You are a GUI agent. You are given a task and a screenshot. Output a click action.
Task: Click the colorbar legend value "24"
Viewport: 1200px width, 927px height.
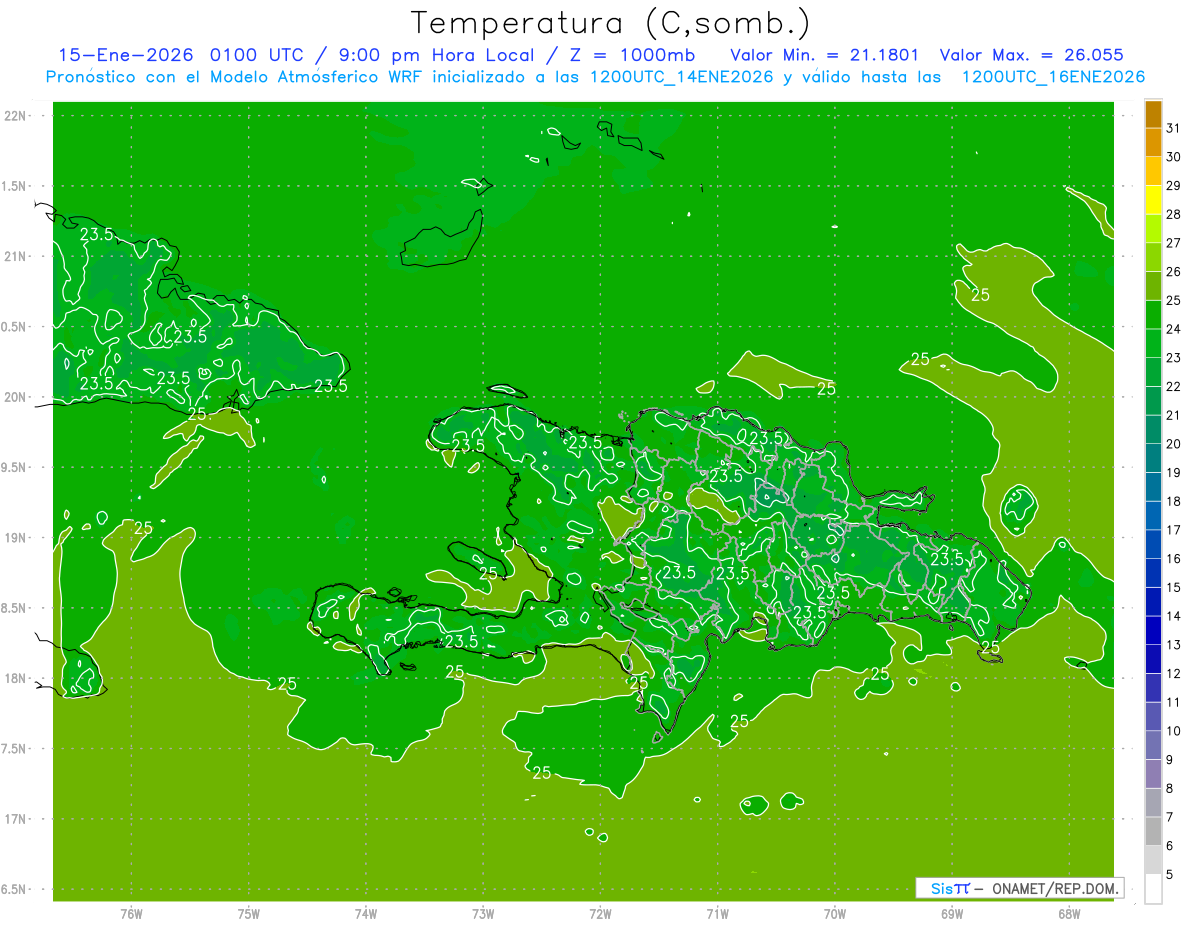(x=1173, y=329)
